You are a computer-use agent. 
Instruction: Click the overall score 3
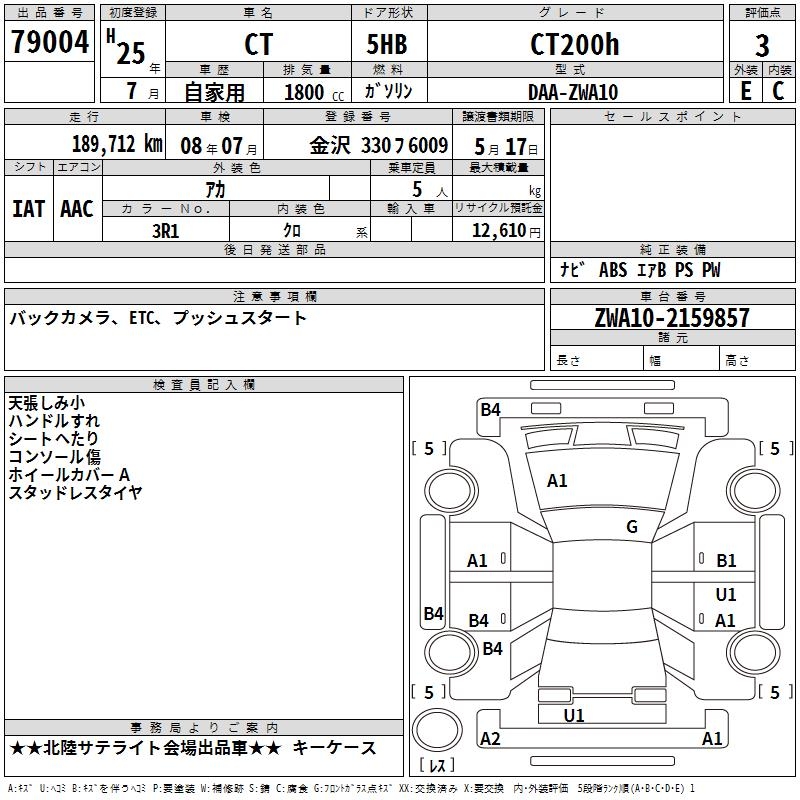pyautogui.click(x=762, y=46)
